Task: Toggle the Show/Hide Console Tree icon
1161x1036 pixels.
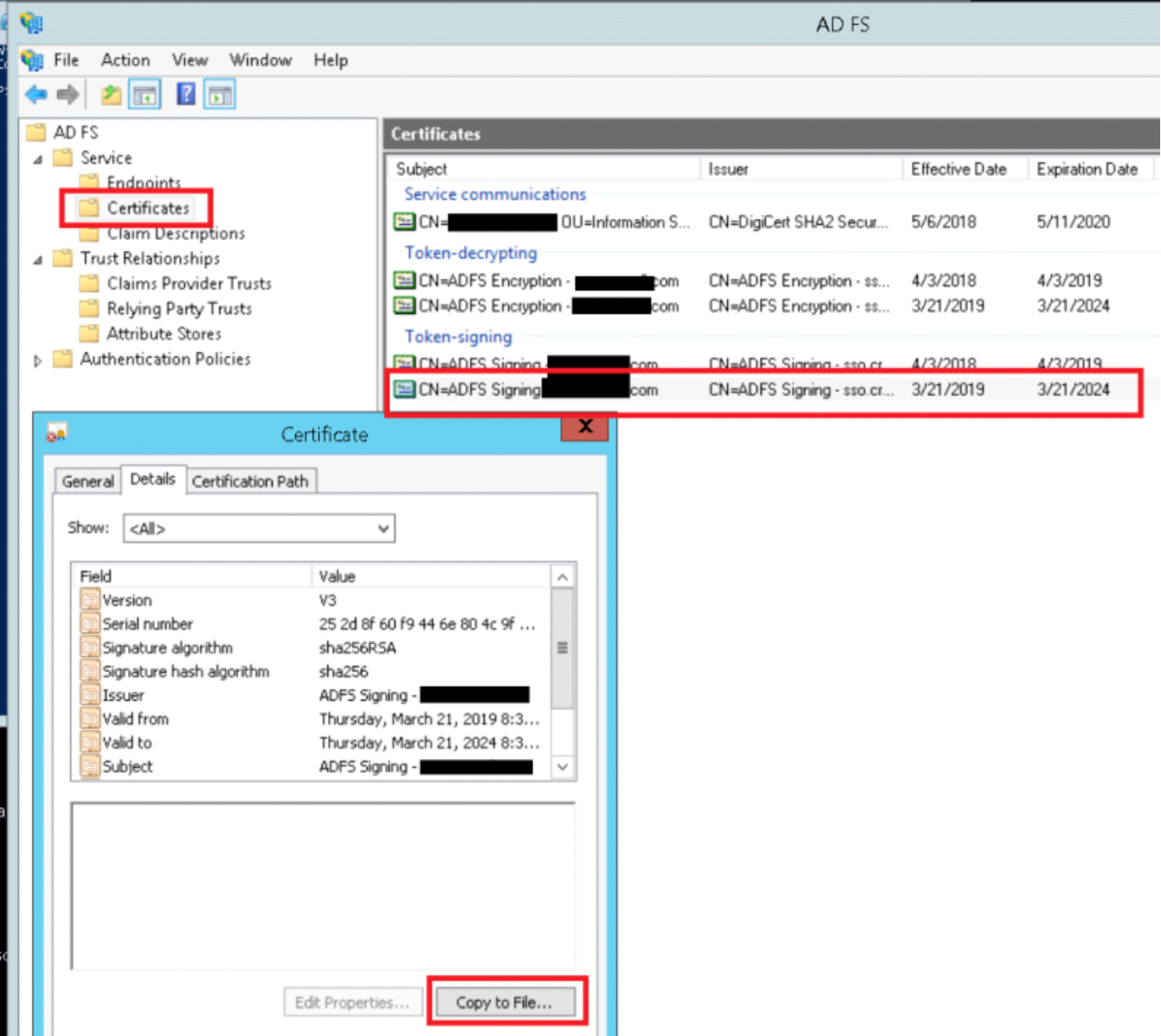Action: click(144, 93)
